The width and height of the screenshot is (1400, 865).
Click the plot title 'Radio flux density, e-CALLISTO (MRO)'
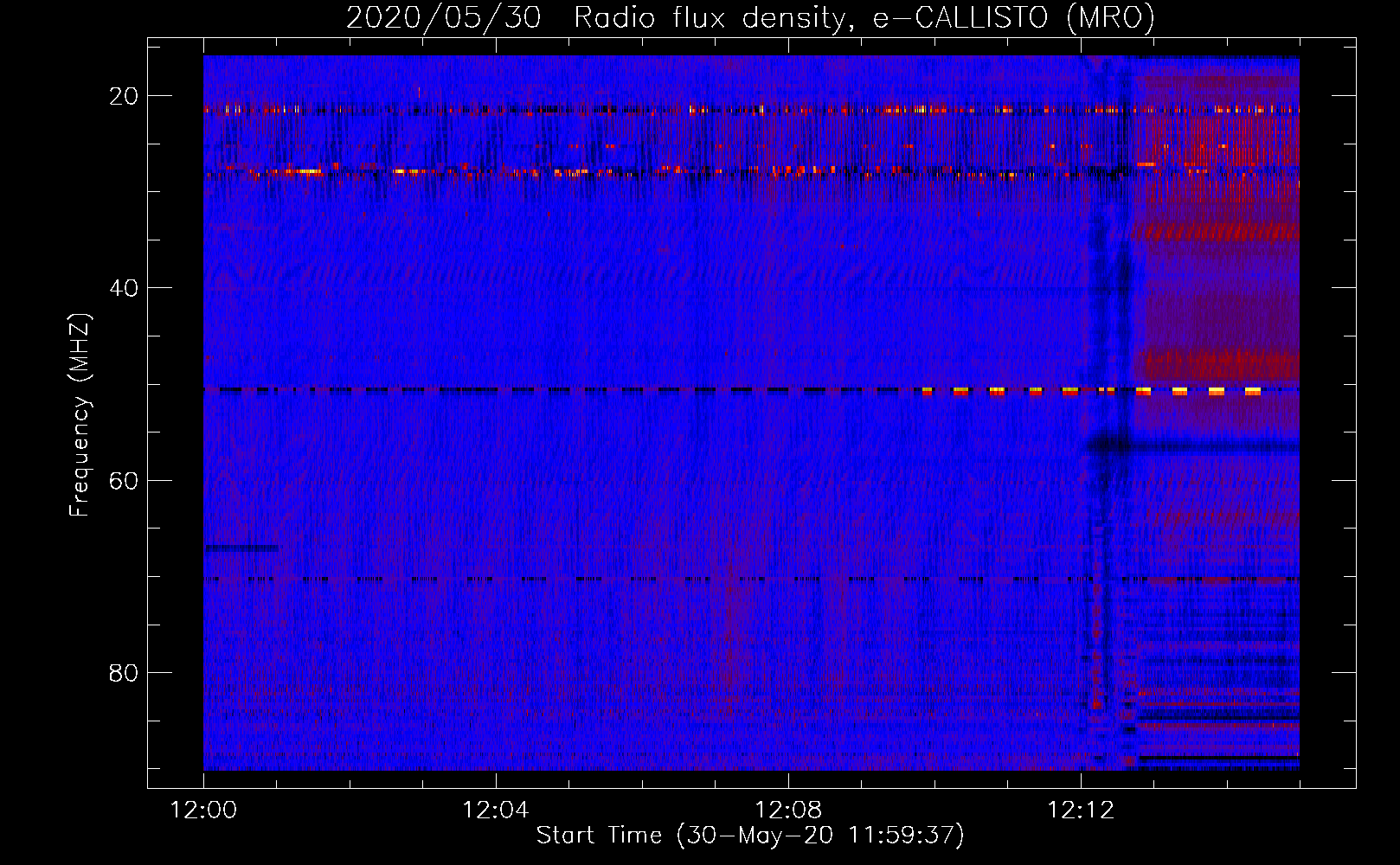click(x=864, y=17)
